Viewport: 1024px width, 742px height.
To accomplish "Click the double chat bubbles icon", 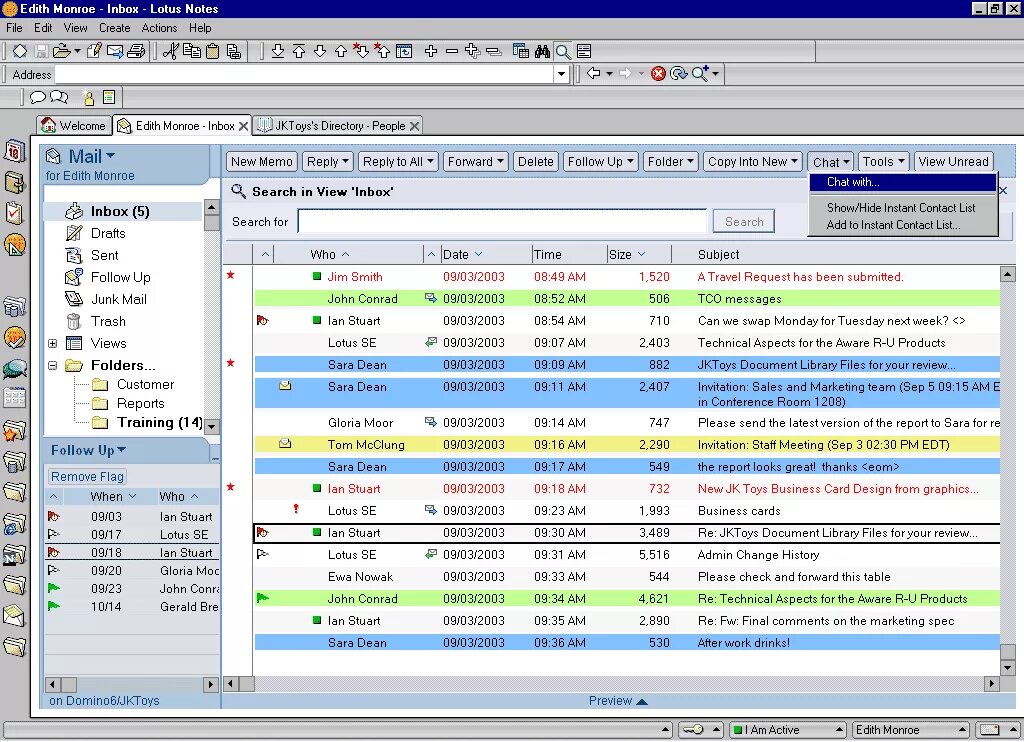I will pyautogui.click(x=59, y=97).
